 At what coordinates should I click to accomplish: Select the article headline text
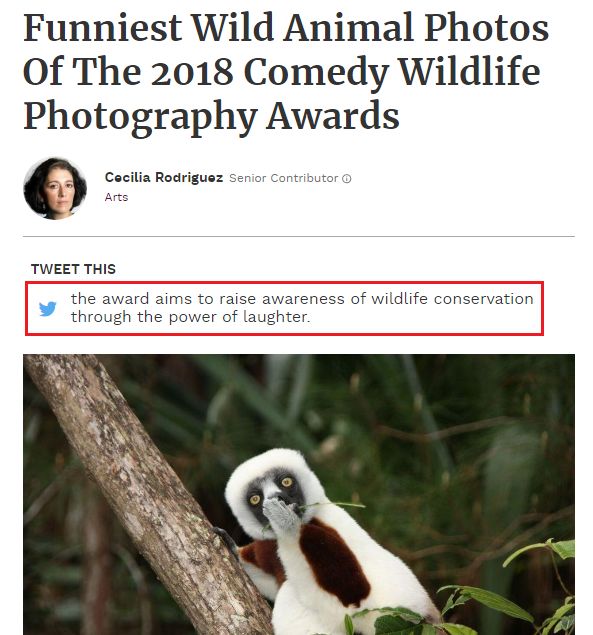click(286, 72)
